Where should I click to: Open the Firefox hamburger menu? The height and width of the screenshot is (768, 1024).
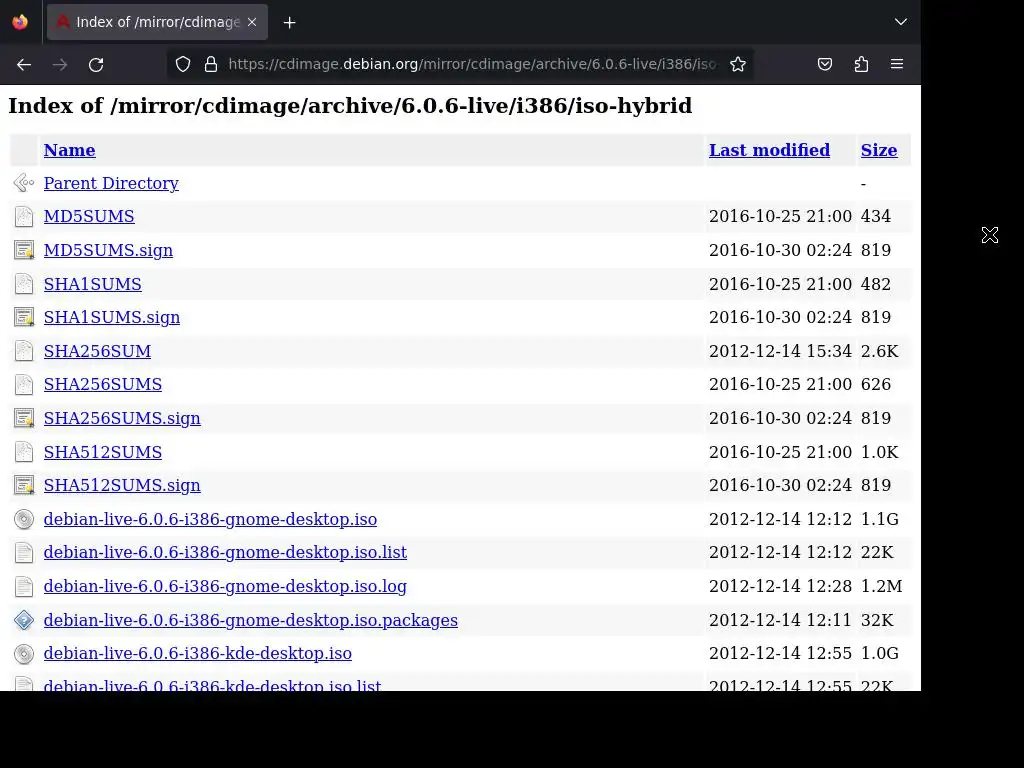click(x=897, y=64)
